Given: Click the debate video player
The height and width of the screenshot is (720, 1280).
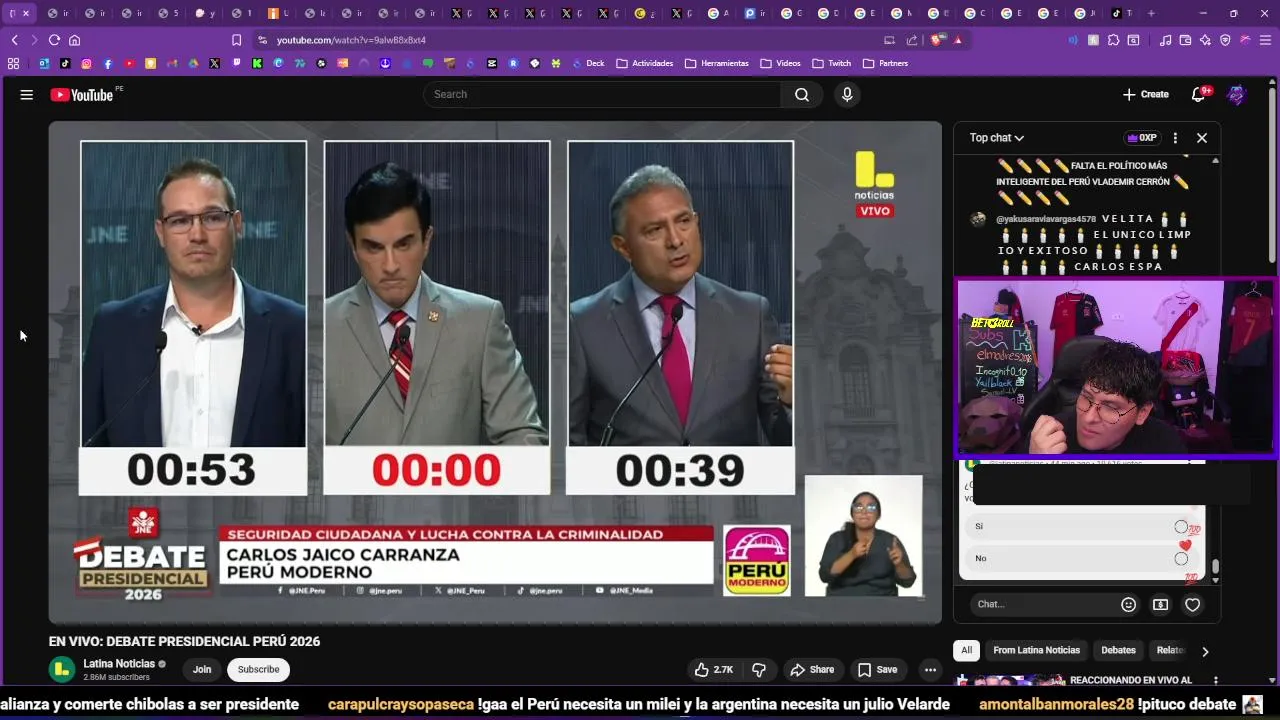Looking at the screenshot, I should point(495,372).
